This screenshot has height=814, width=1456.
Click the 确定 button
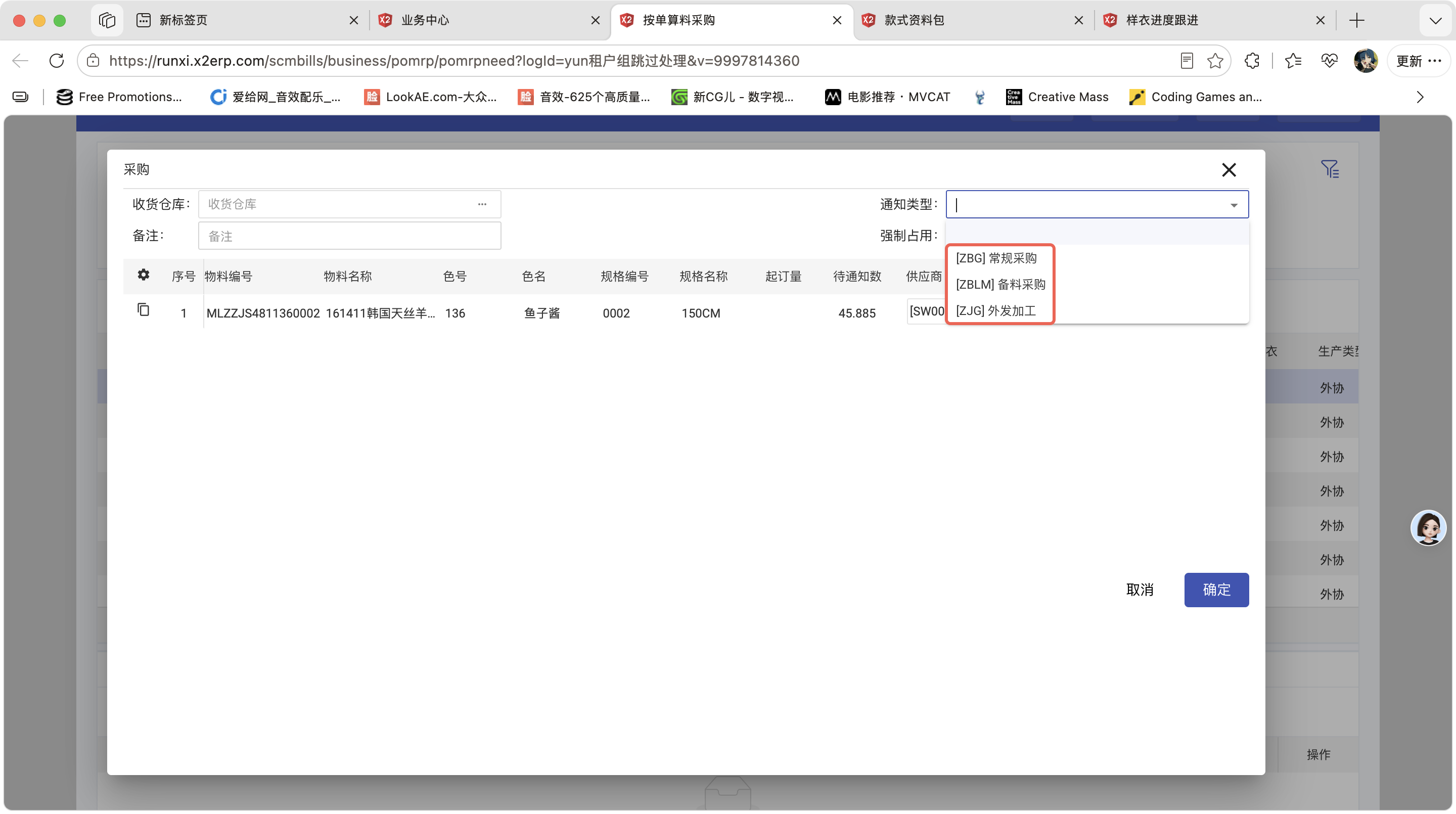(x=1216, y=590)
